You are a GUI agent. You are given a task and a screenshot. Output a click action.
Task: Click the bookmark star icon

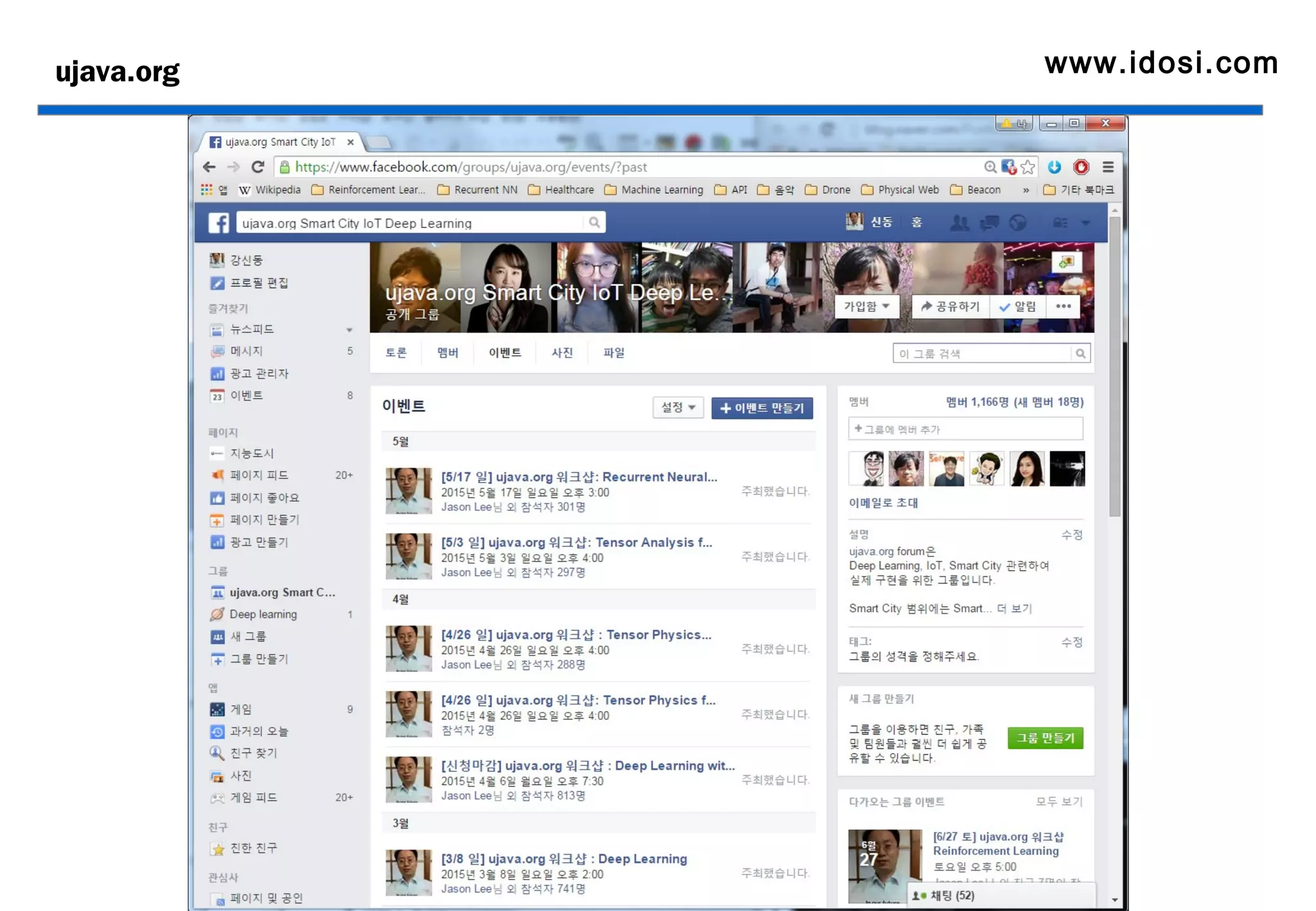(1027, 167)
